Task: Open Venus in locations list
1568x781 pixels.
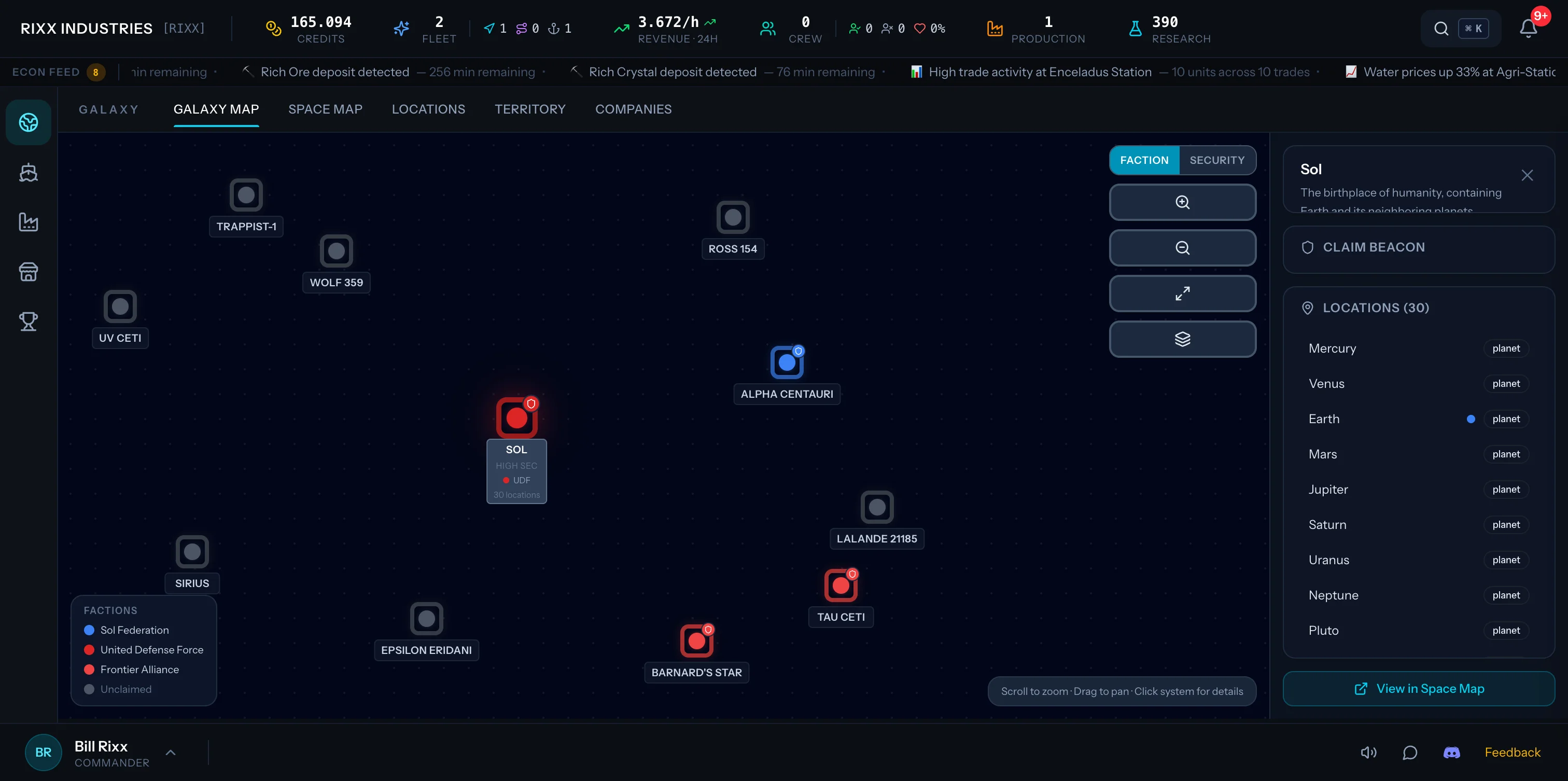Action: click(x=1418, y=384)
